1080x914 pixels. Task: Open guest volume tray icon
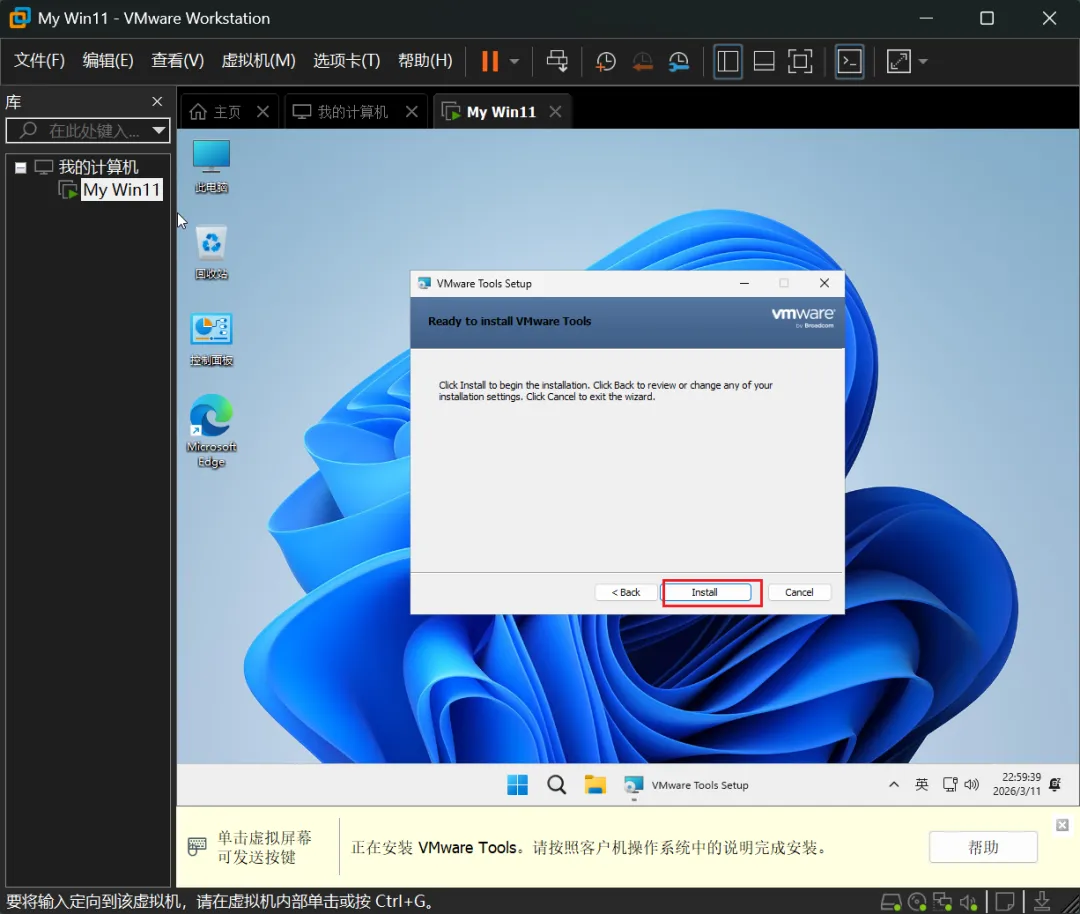(971, 785)
